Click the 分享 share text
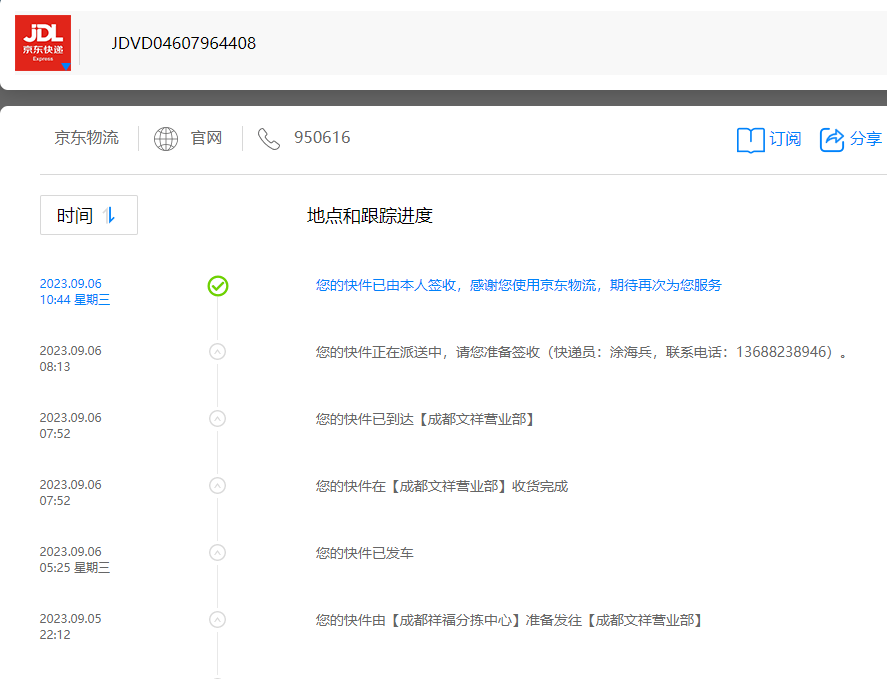 [866, 139]
